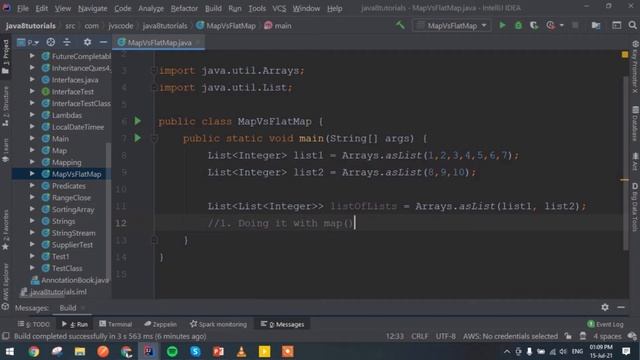Select java8tutorials.iml file in tree
The height and width of the screenshot is (360, 640).
[53, 291]
